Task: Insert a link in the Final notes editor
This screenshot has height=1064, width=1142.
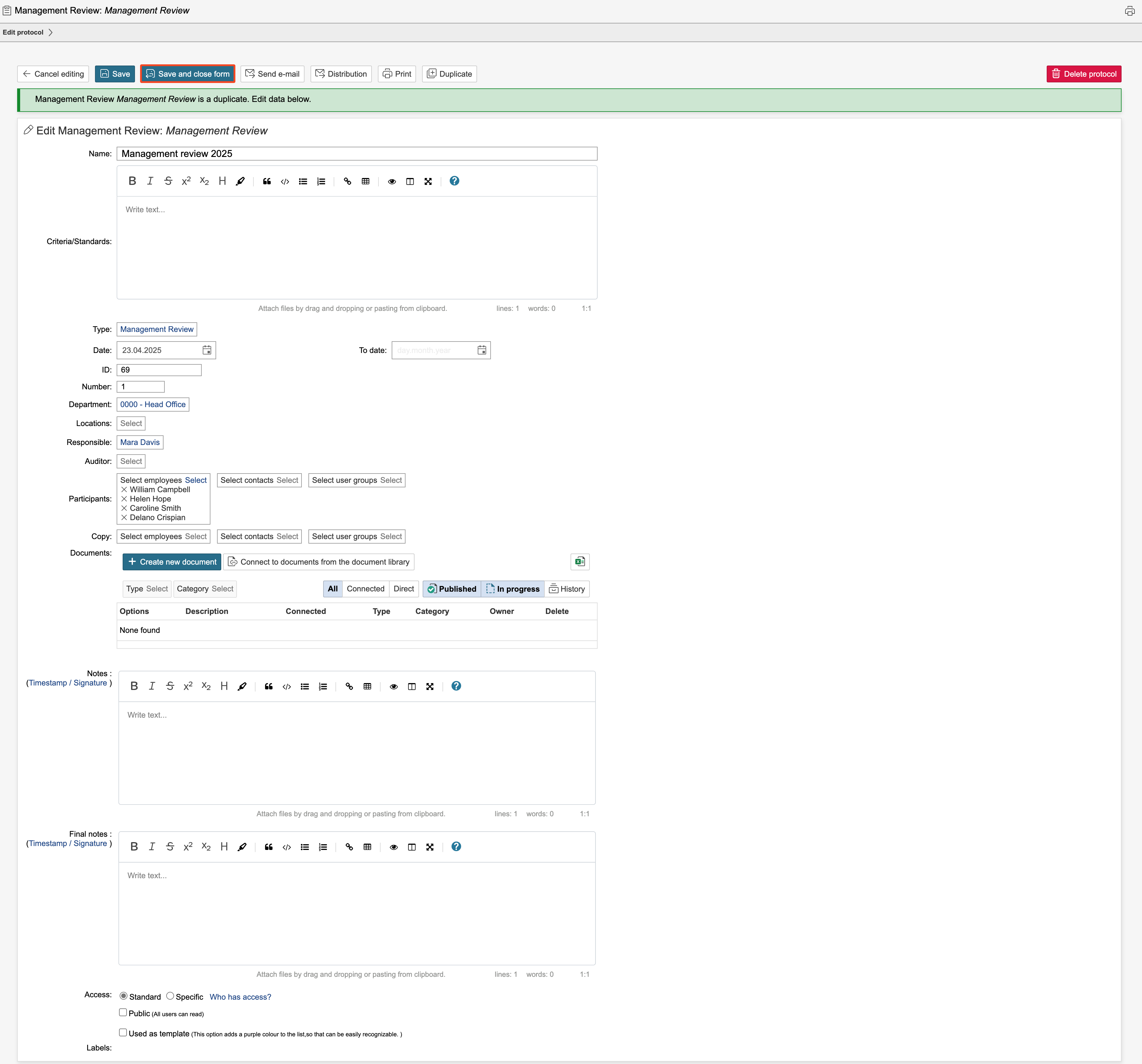Action: [349, 847]
